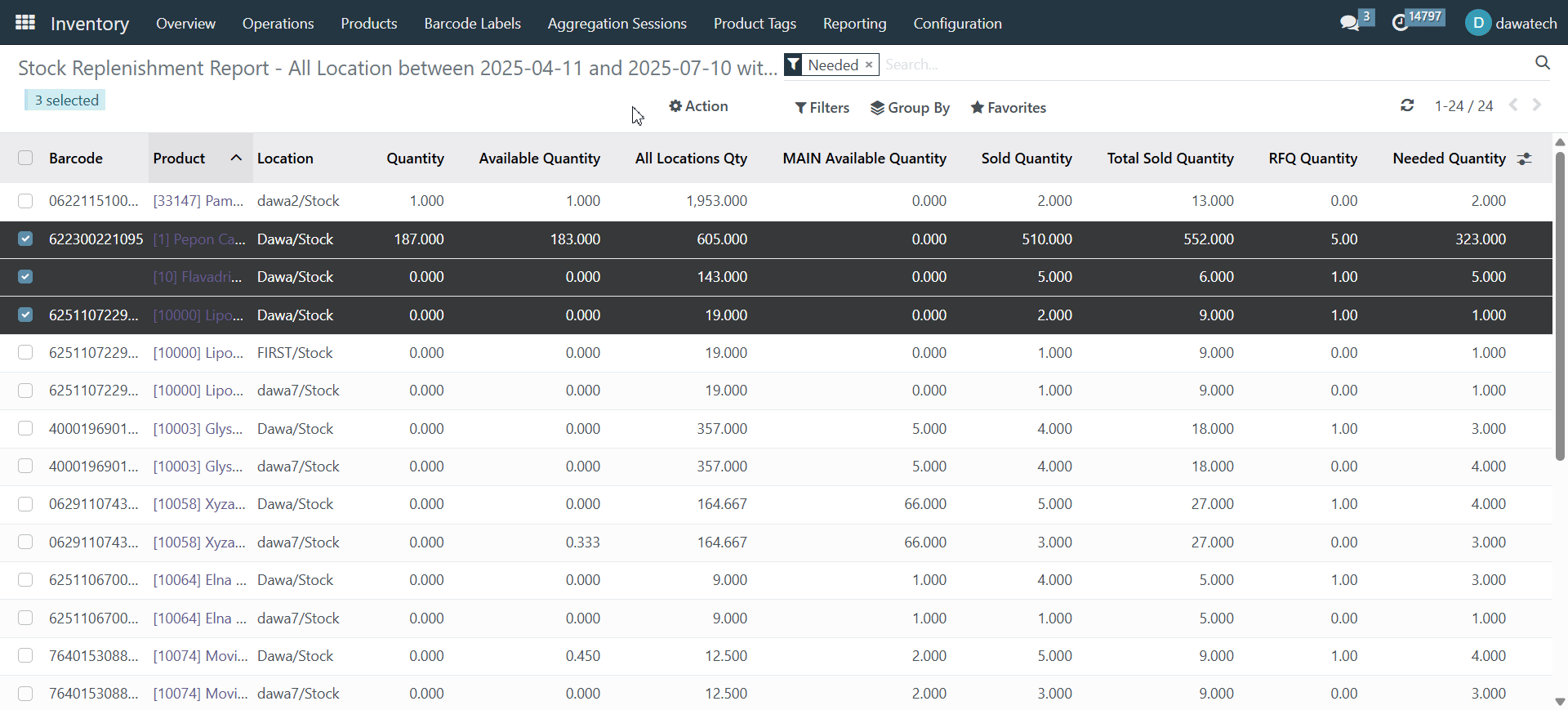
Task: Sort by RFQ Quantity header
Action: (x=1312, y=159)
